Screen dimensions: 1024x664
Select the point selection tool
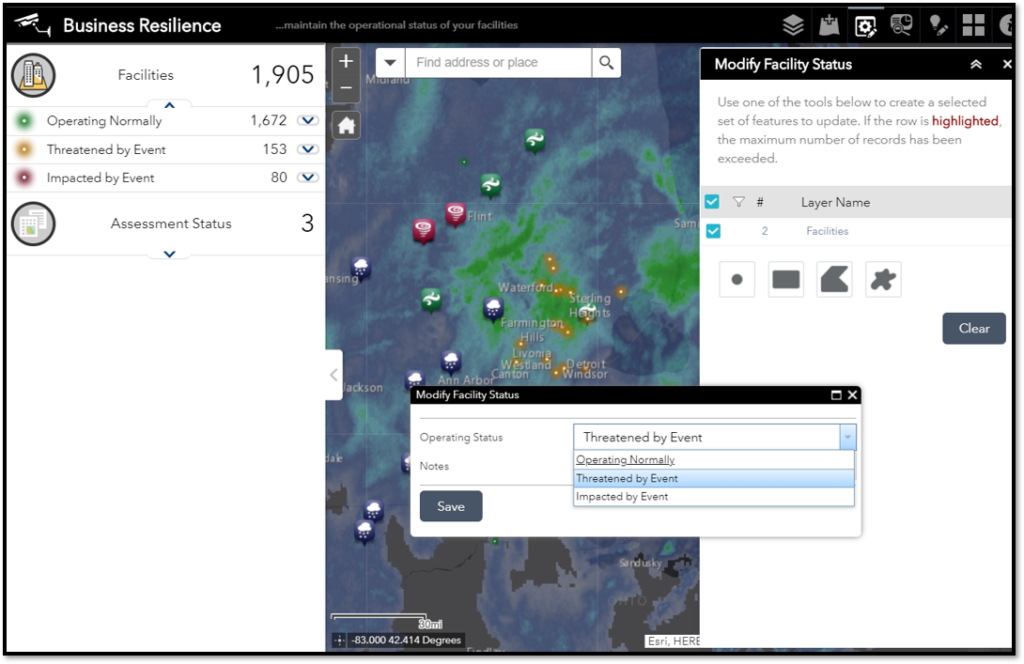(737, 279)
